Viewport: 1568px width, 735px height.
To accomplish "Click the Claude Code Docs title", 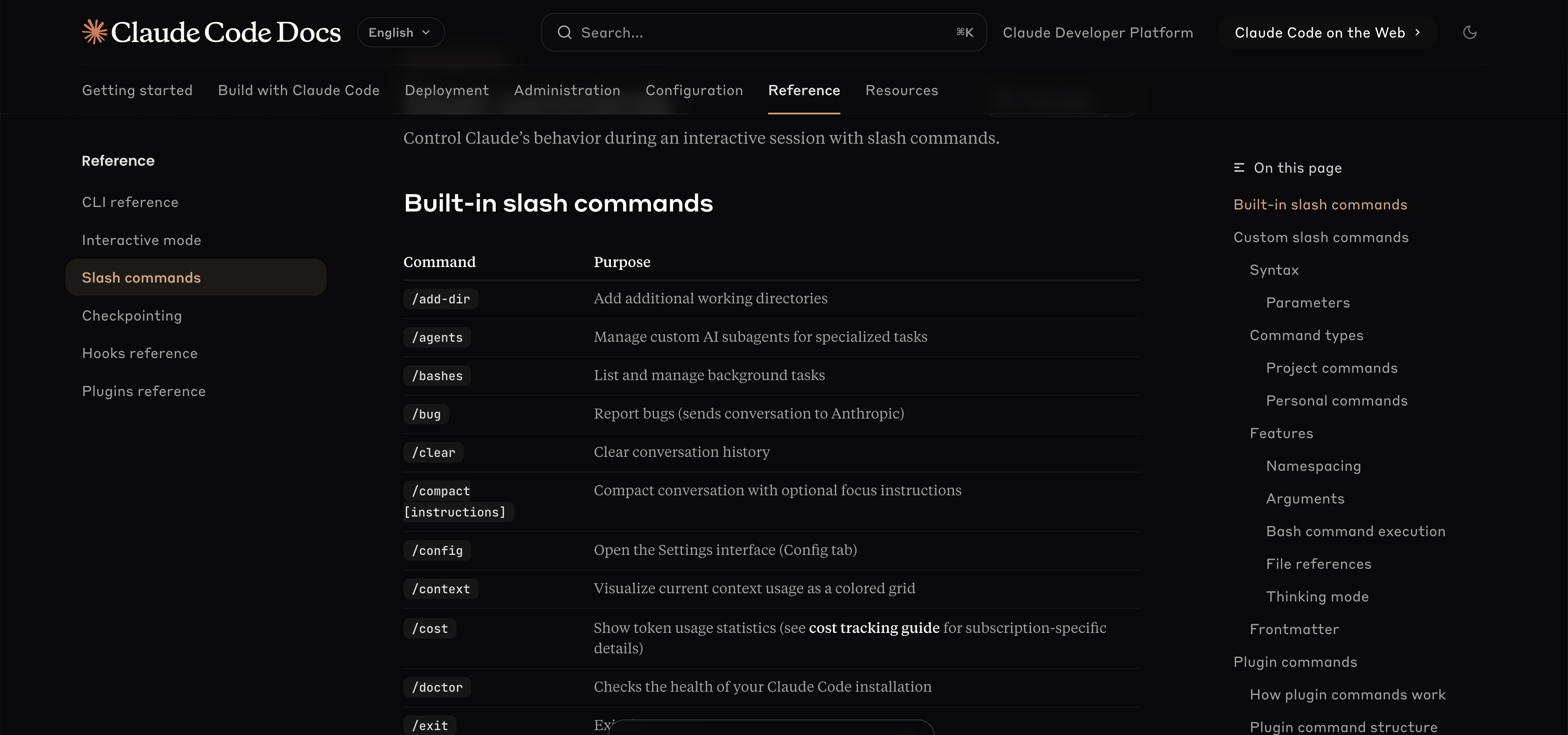I will (225, 32).
